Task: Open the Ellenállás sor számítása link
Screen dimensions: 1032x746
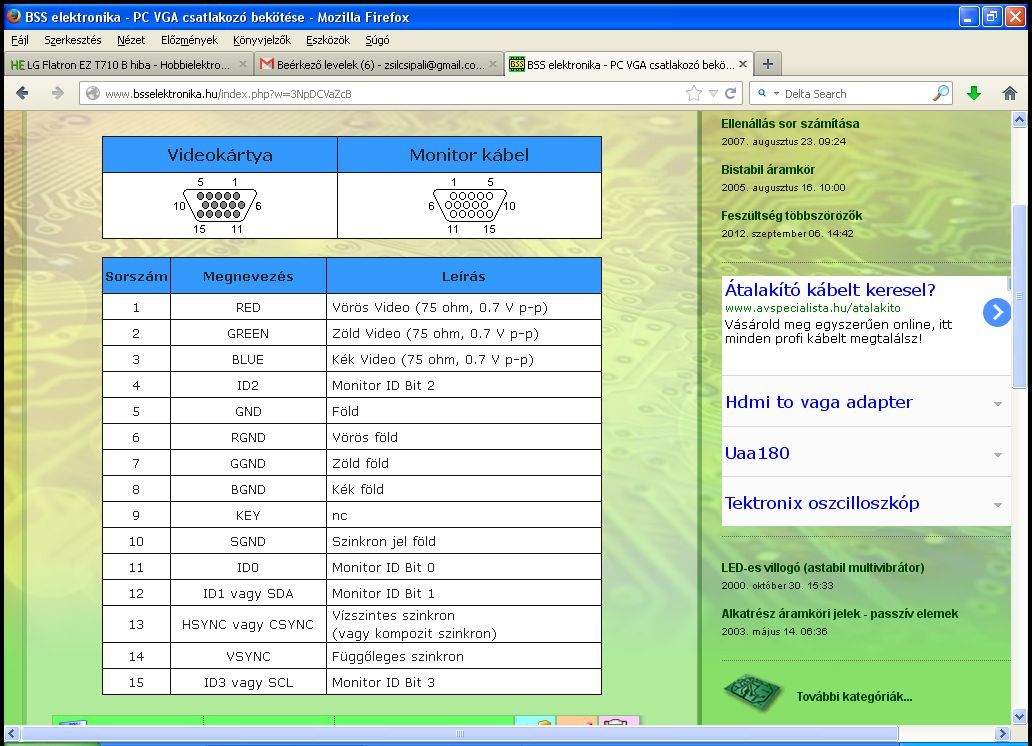Action: (790, 124)
